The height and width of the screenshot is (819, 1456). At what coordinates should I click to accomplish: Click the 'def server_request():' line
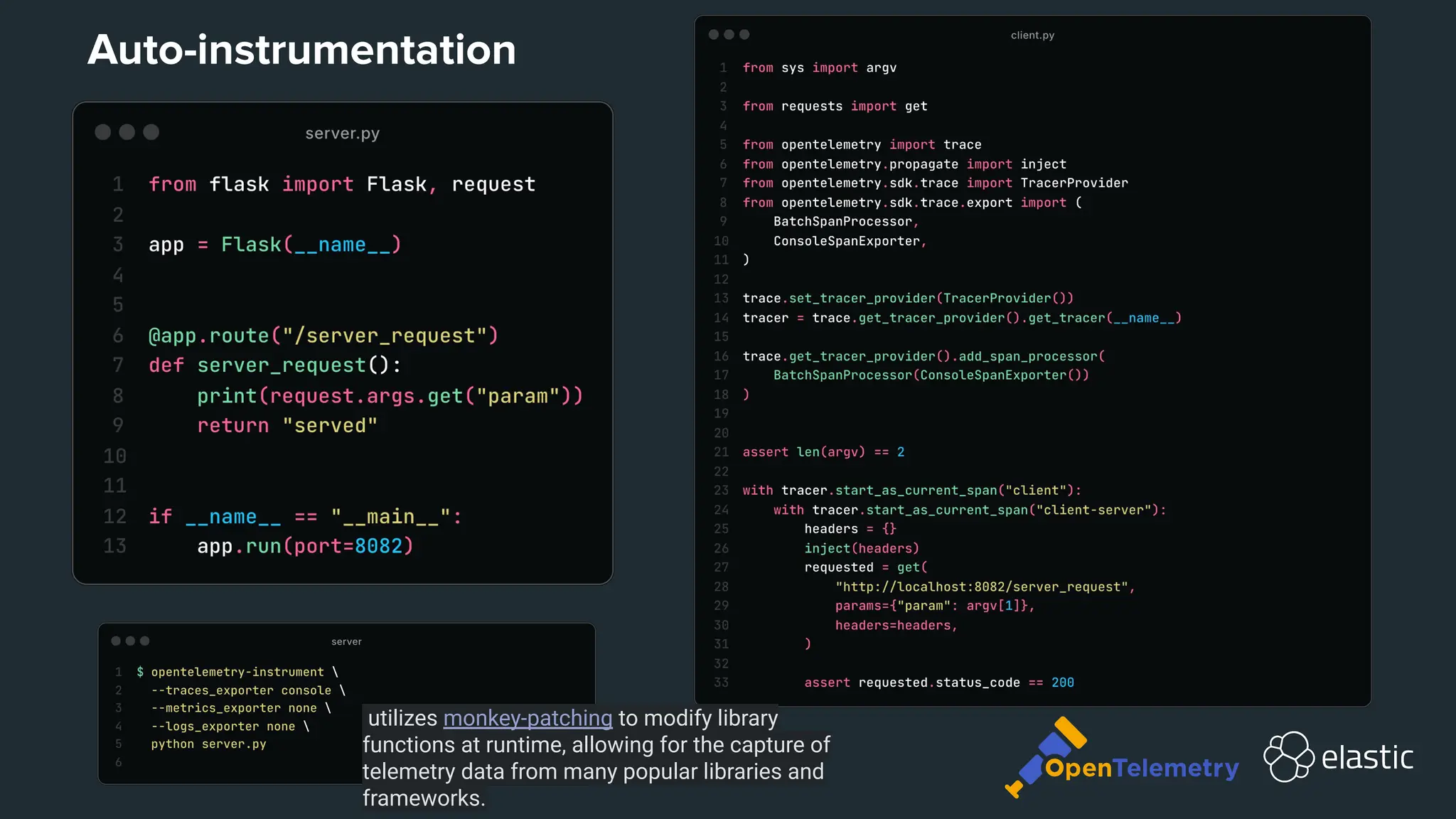[275, 365]
